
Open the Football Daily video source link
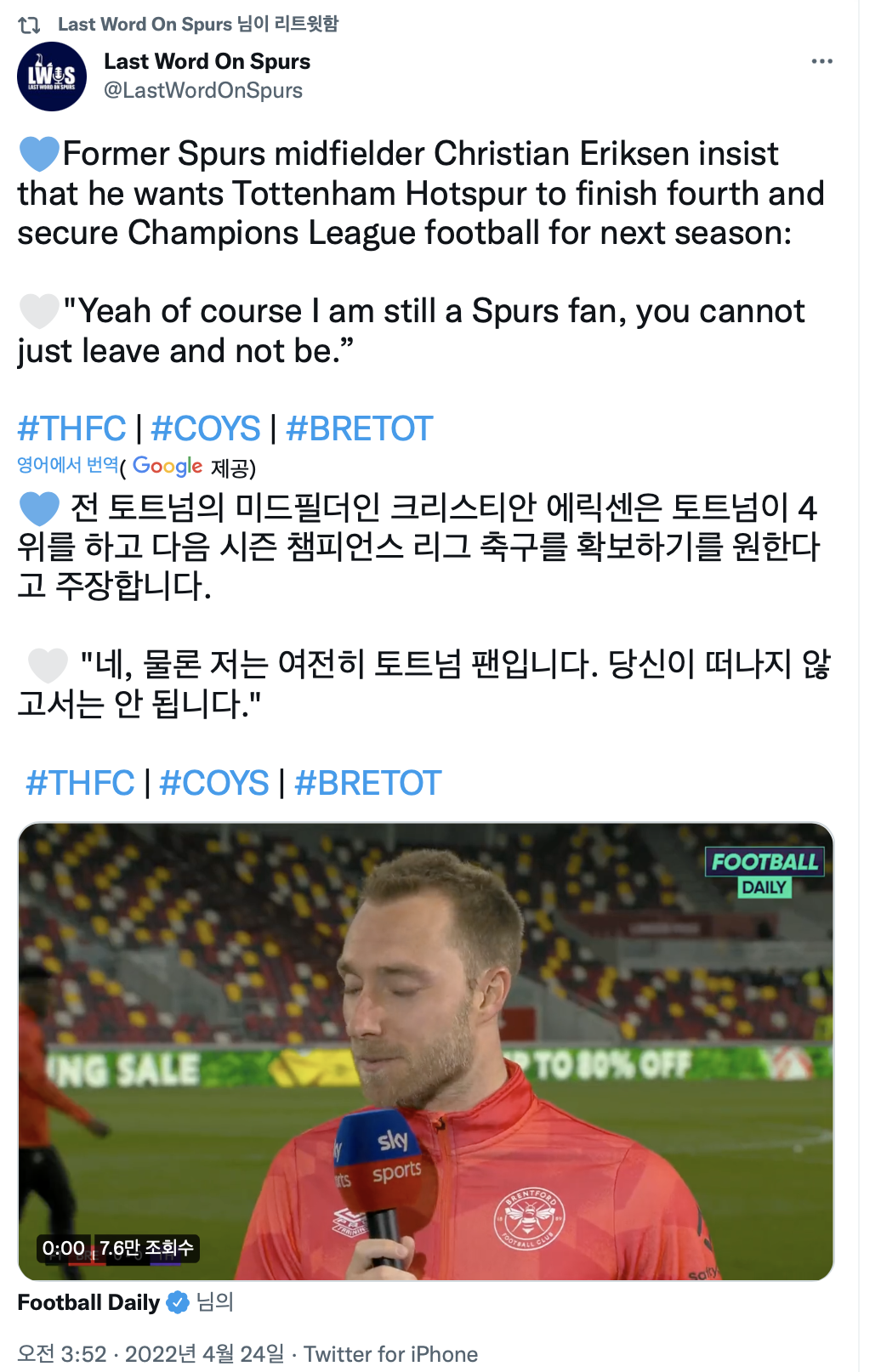coord(88,1302)
